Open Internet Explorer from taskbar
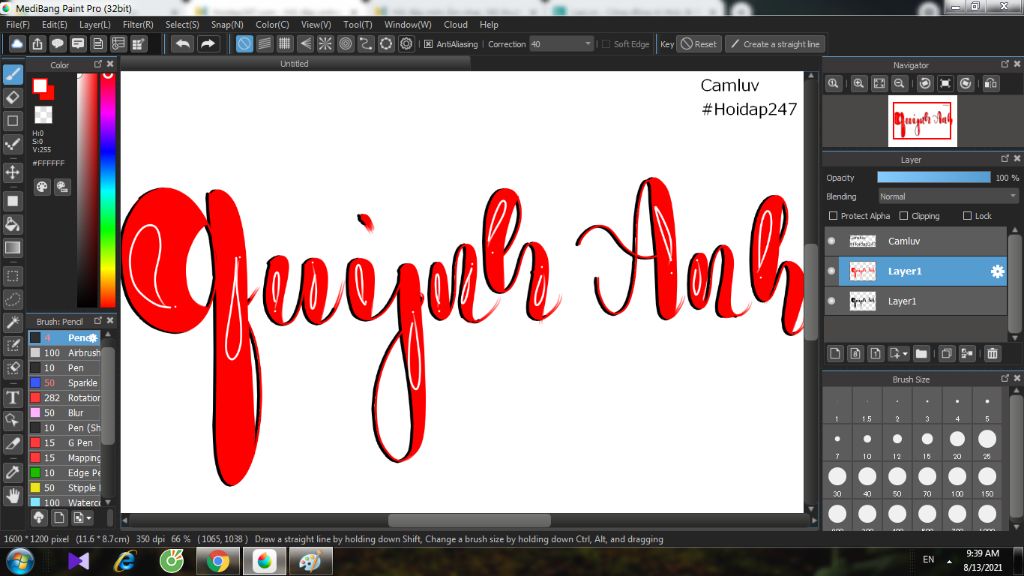The height and width of the screenshot is (576, 1024). tap(125, 561)
